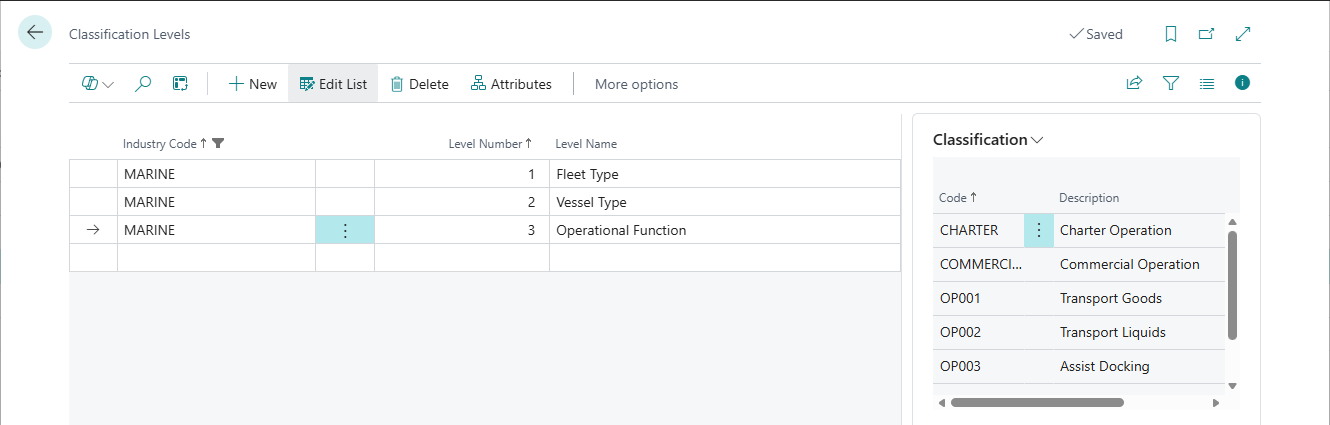
Task: Click the analysis mode table icon
Action: tap(180, 84)
